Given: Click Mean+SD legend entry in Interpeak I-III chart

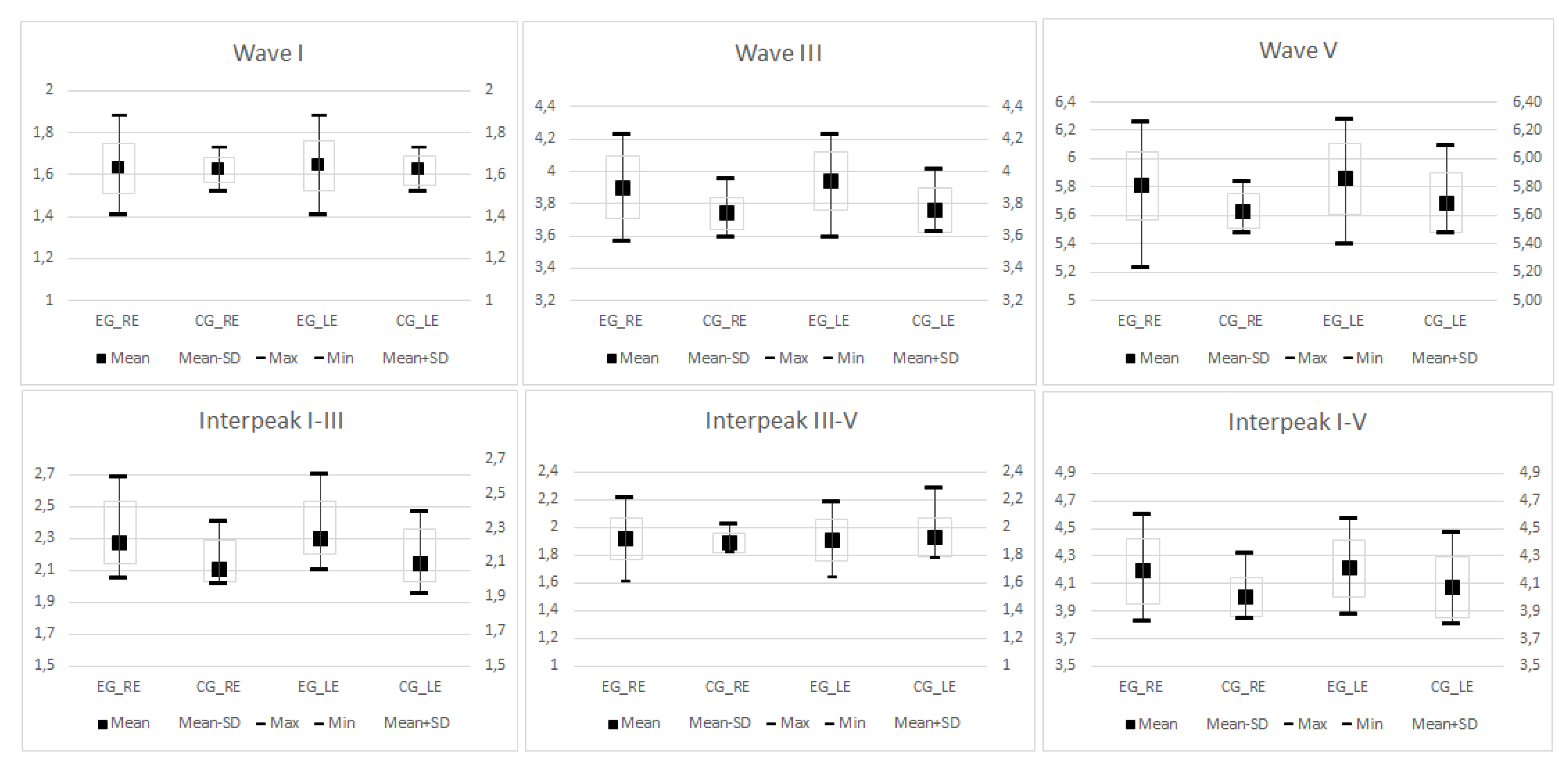Looking at the screenshot, I should 416,722.
